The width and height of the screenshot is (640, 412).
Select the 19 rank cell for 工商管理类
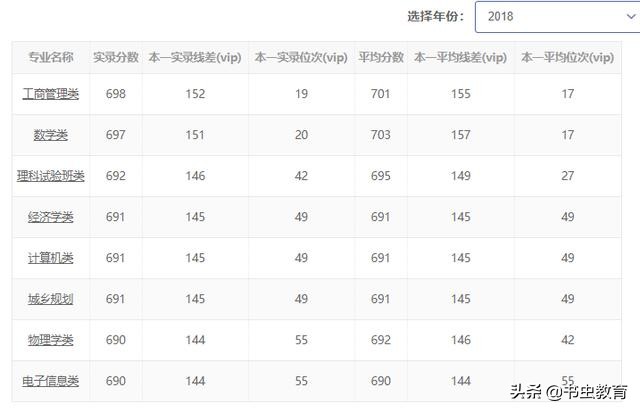pos(301,94)
